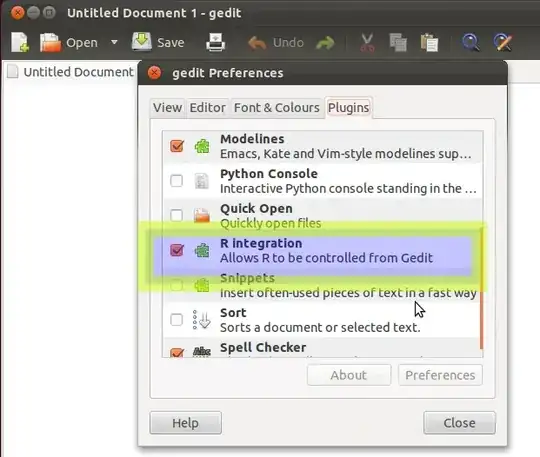Open the Font & Colours tab
Screen dimensions: 540x457
(277, 108)
